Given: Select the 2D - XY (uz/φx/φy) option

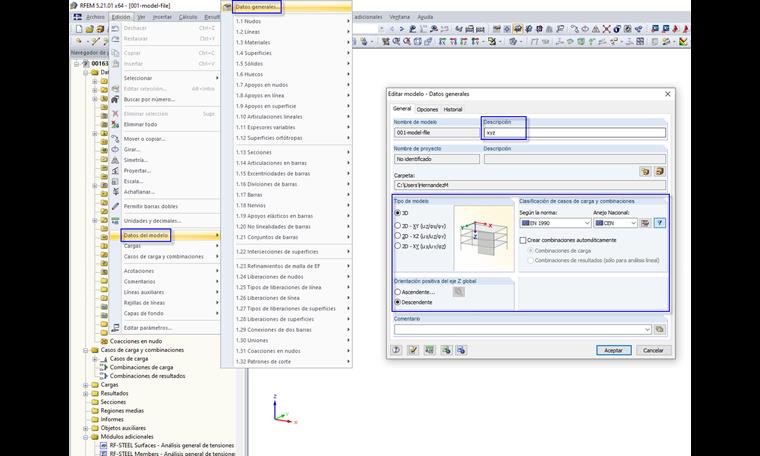Looking at the screenshot, I should [x=397, y=226].
